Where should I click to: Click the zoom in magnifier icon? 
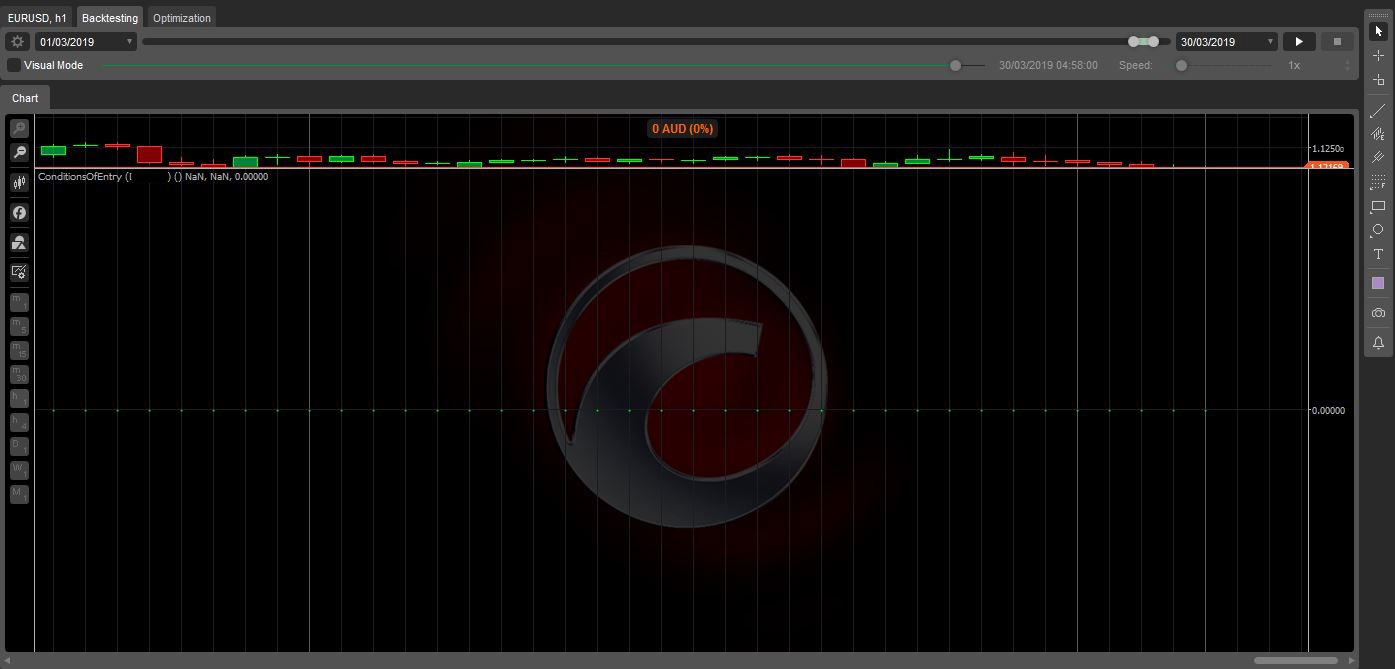[x=19, y=129]
